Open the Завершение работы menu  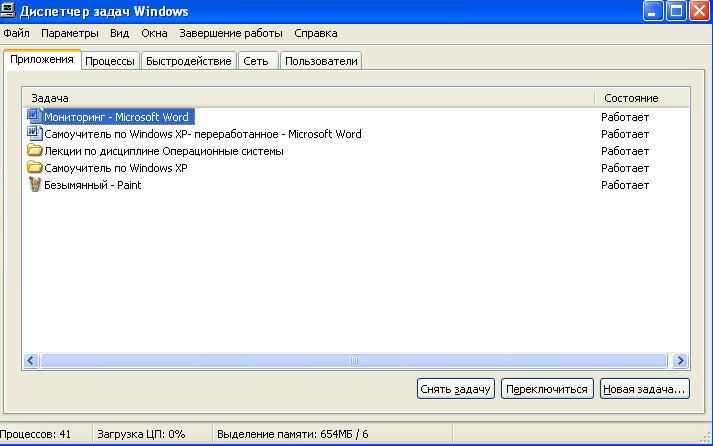click(x=231, y=33)
